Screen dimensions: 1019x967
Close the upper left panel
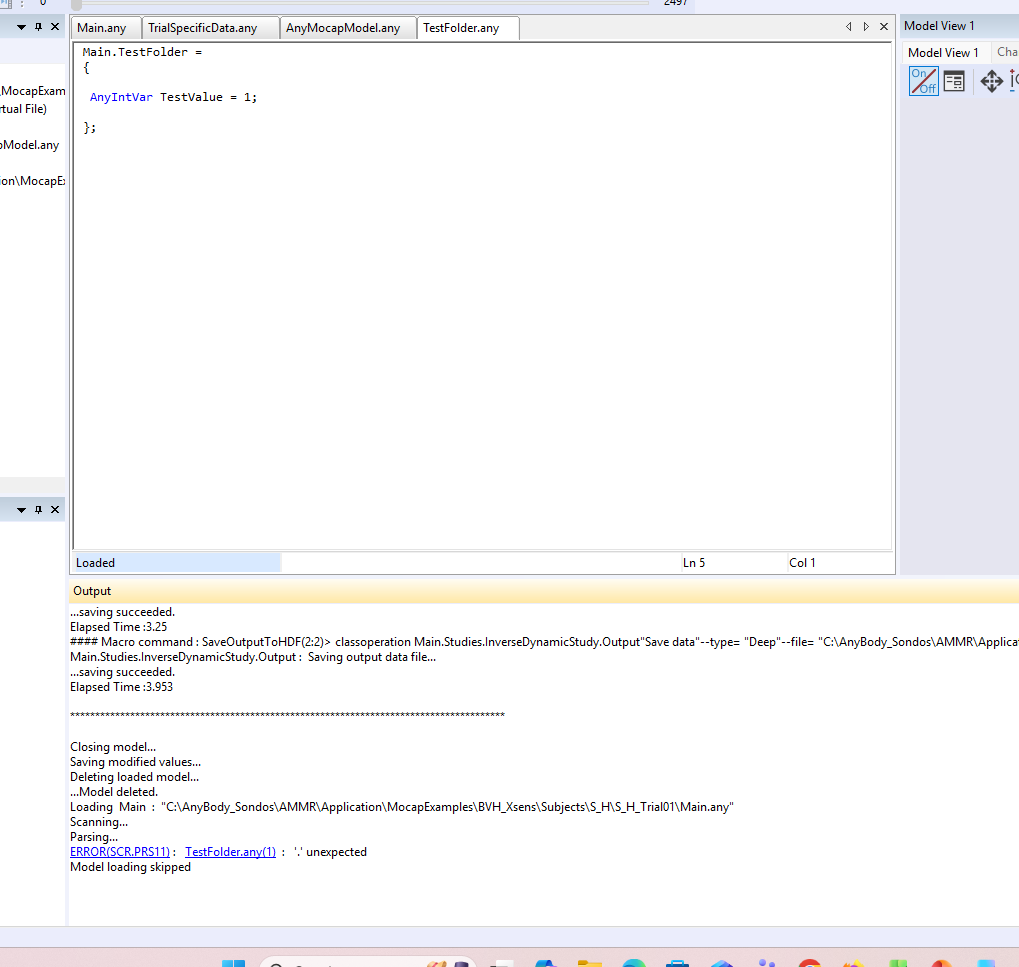pos(55,27)
